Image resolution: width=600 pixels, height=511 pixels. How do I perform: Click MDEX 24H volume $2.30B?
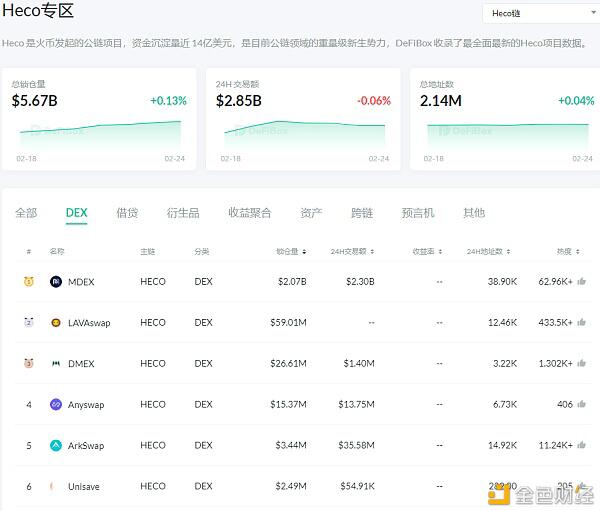pyautogui.click(x=360, y=282)
